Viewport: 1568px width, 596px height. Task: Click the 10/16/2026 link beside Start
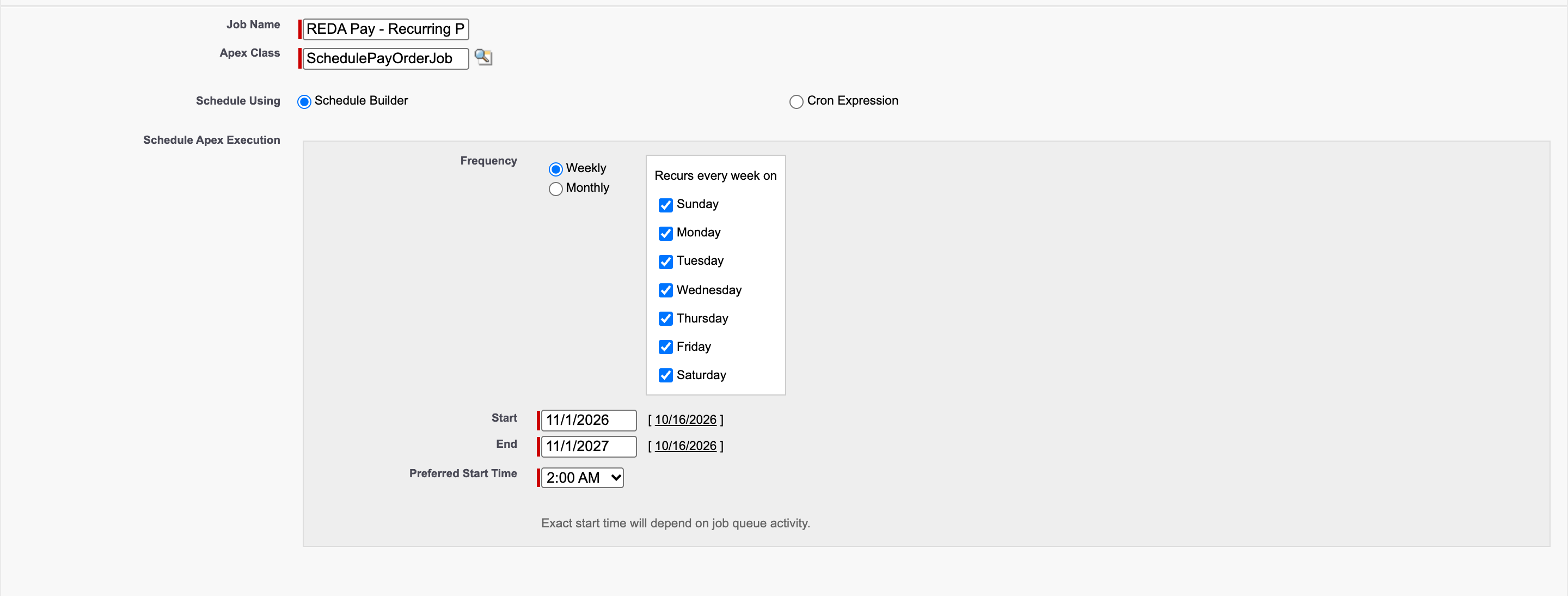(x=685, y=419)
